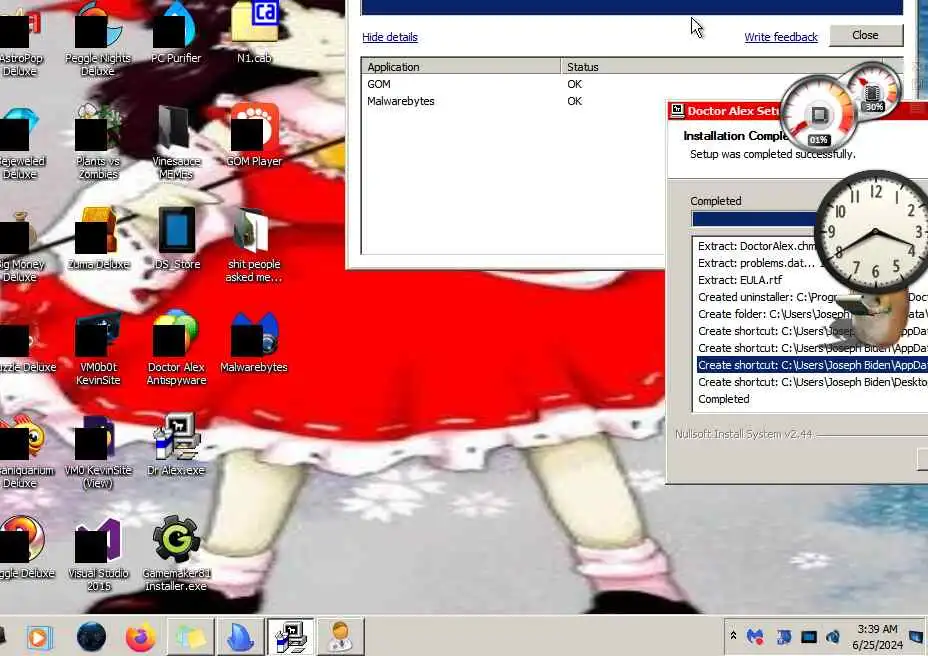Select the N1.cab file icon
Image resolution: width=928 pixels, height=656 pixels.
pos(254,33)
